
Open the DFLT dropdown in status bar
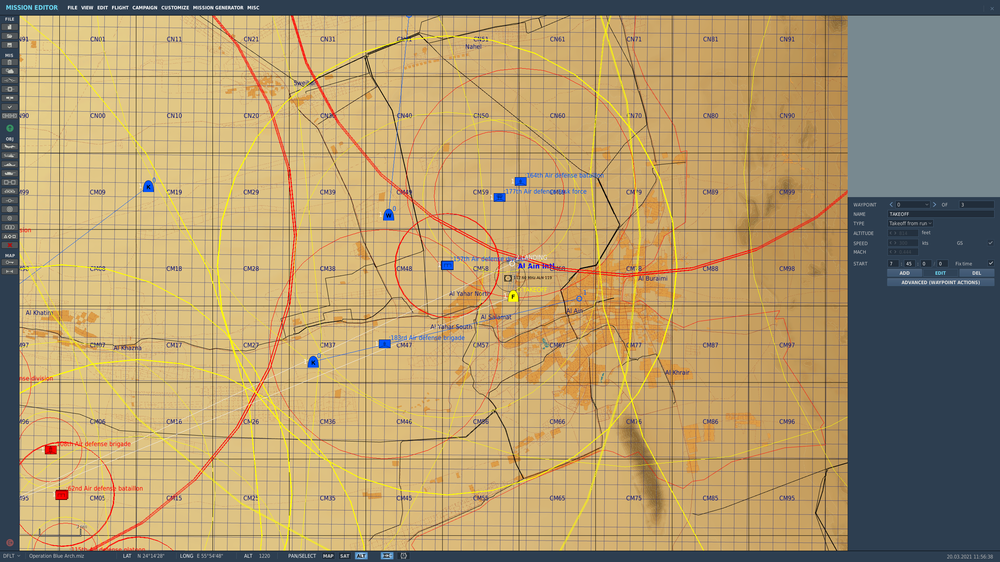[11, 556]
